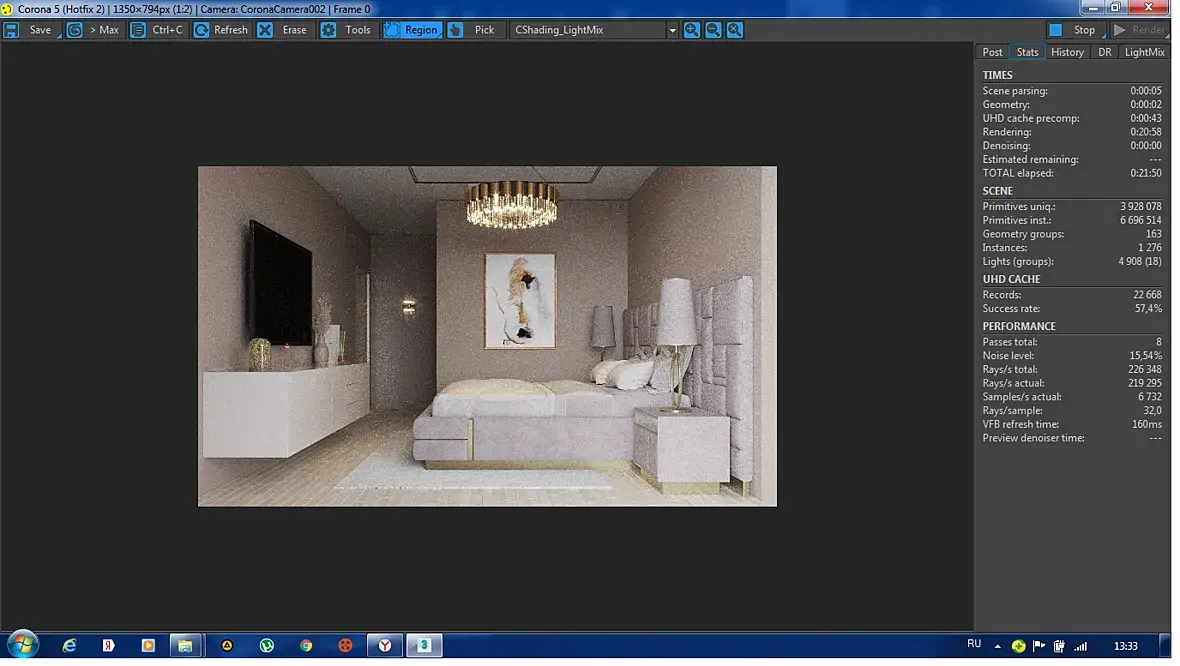Click the PERFORMANCE section header
The height and width of the screenshot is (666, 1180).
point(1019,327)
